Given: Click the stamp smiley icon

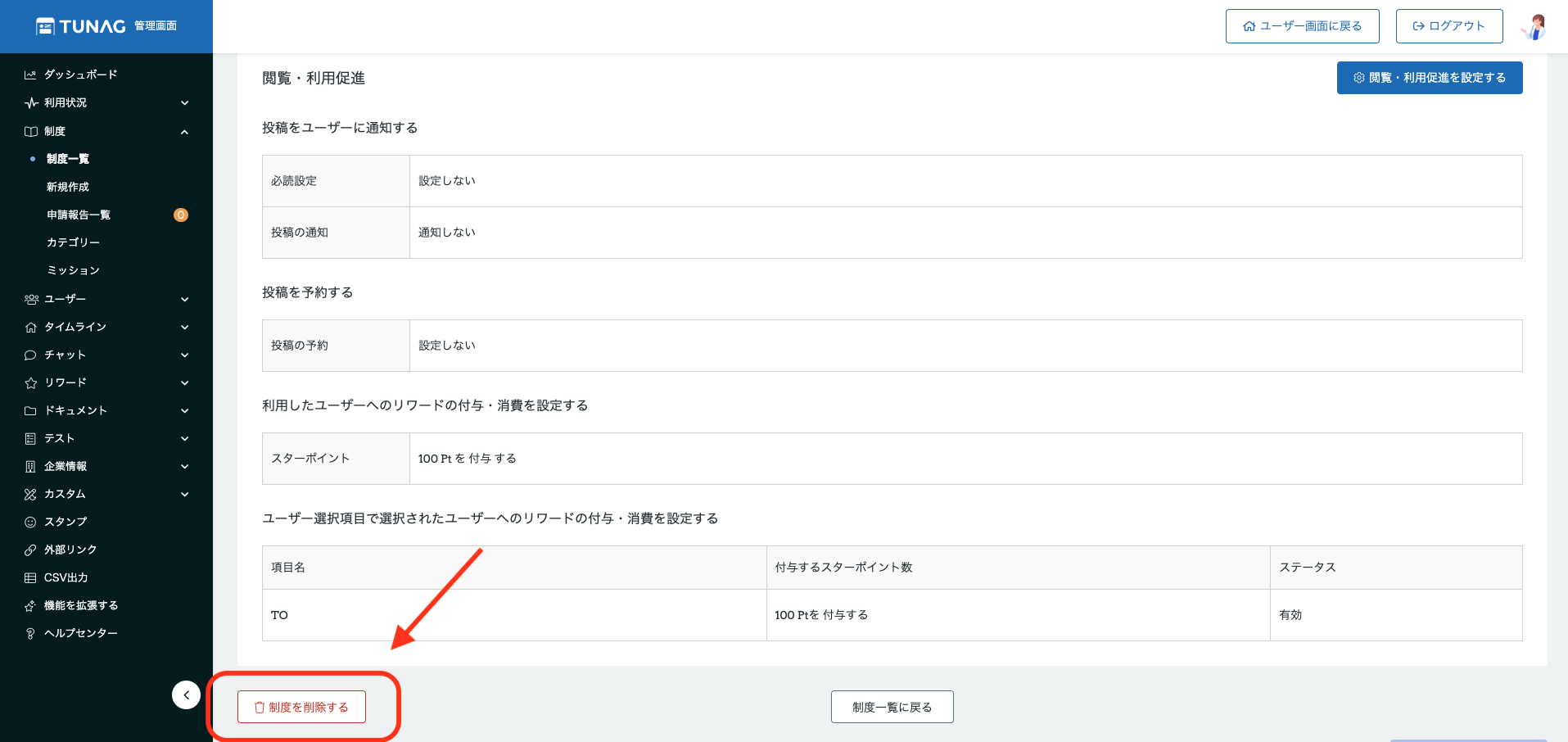Looking at the screenshot, I should (30, 522).
